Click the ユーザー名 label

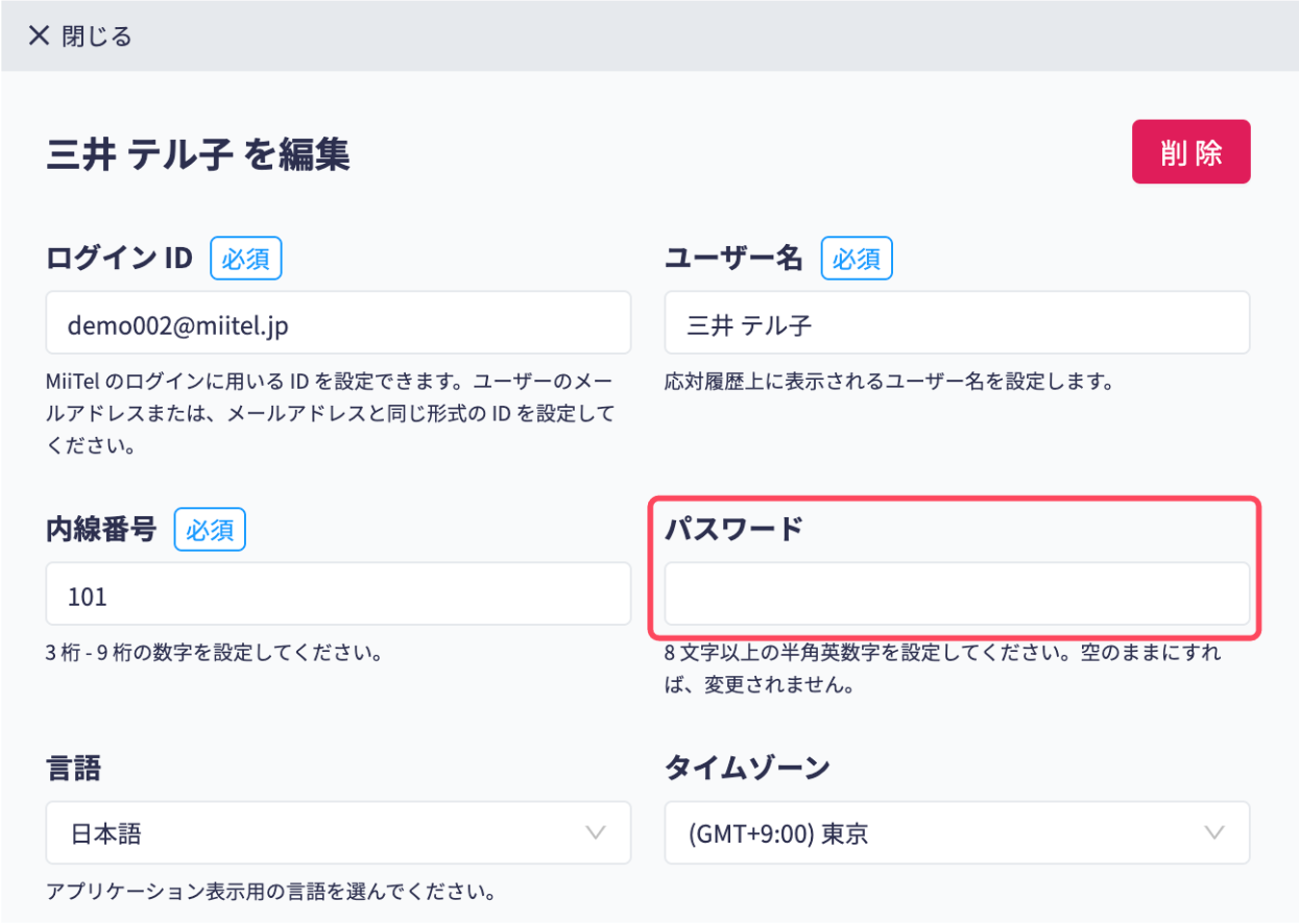(x=733, y=258)
